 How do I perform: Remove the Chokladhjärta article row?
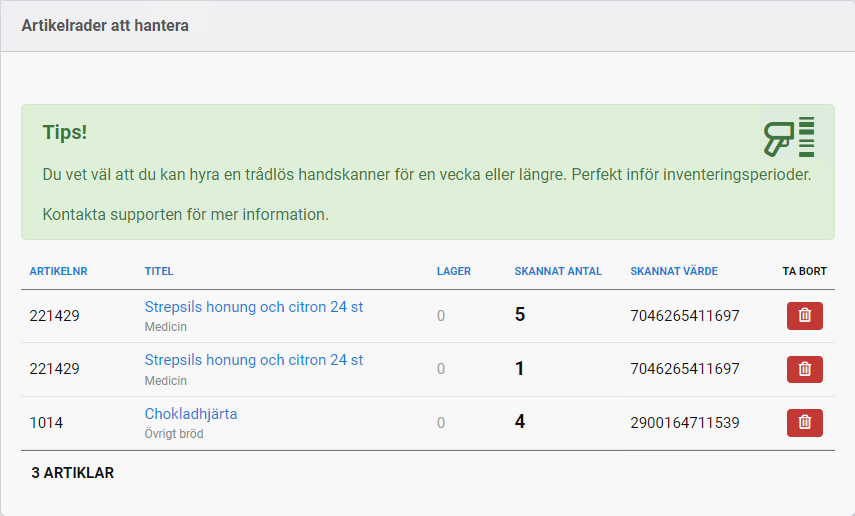[x=804, y=423]
